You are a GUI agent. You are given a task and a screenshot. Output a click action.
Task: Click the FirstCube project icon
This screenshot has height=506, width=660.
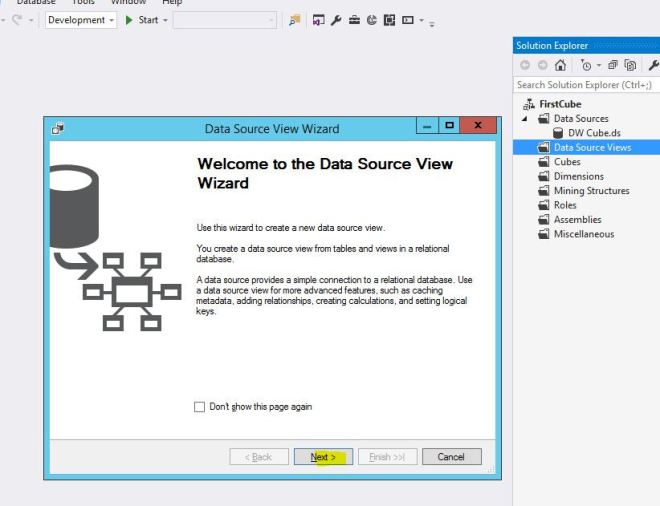[x=529, y=104]
